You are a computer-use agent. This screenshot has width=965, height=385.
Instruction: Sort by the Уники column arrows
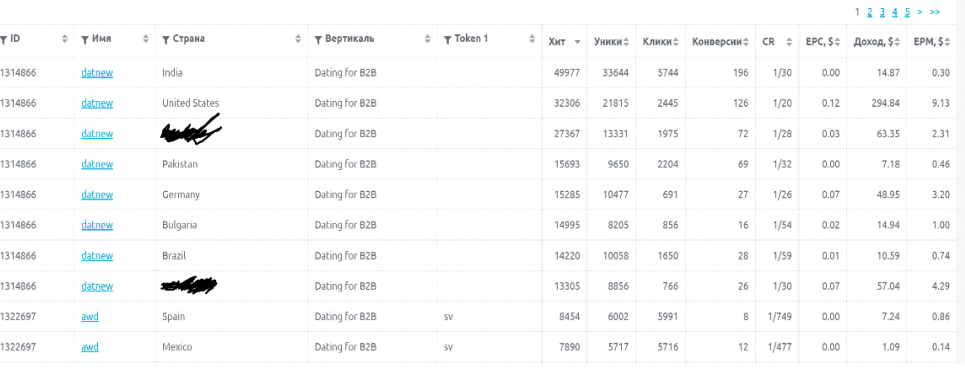pos(626,42)
